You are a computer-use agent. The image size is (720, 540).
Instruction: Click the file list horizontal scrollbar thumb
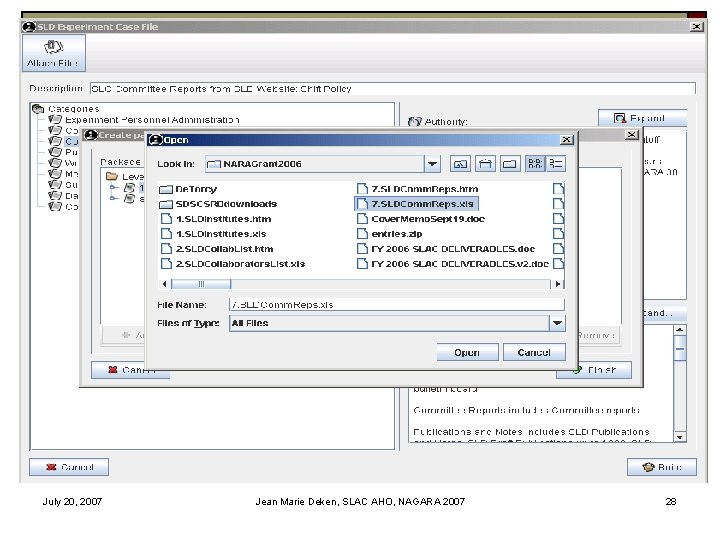201,284
